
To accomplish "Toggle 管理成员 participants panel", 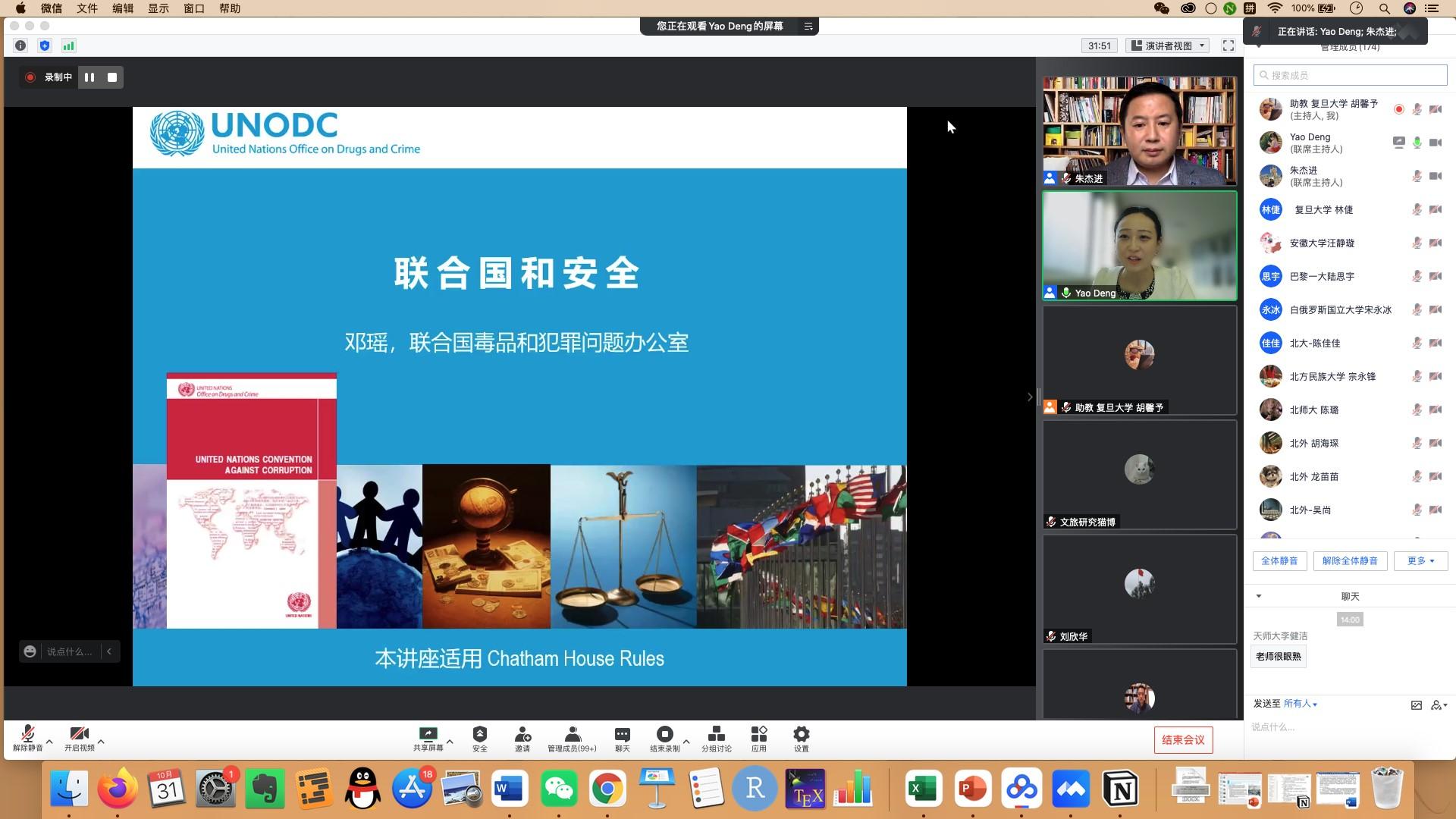I will [572, 739].
